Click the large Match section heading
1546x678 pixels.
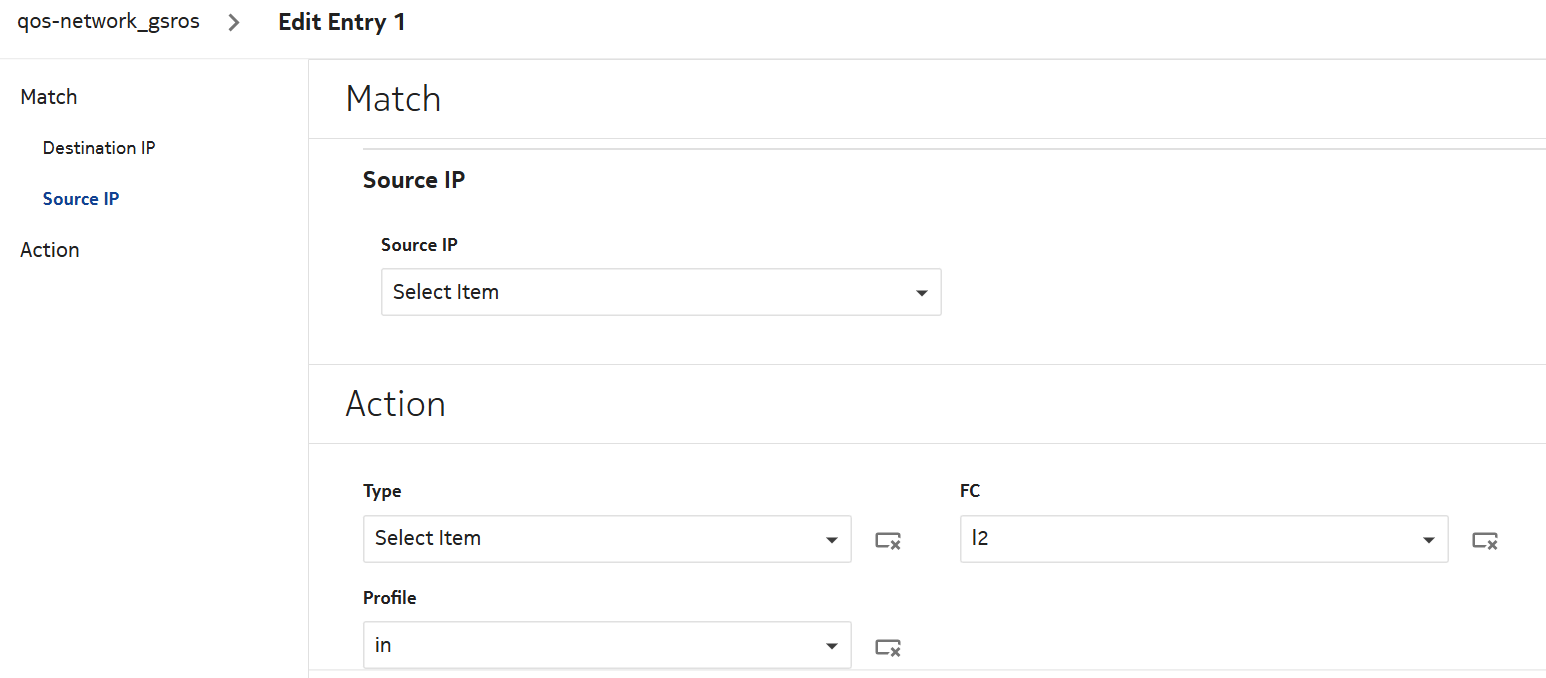(393, 99)
